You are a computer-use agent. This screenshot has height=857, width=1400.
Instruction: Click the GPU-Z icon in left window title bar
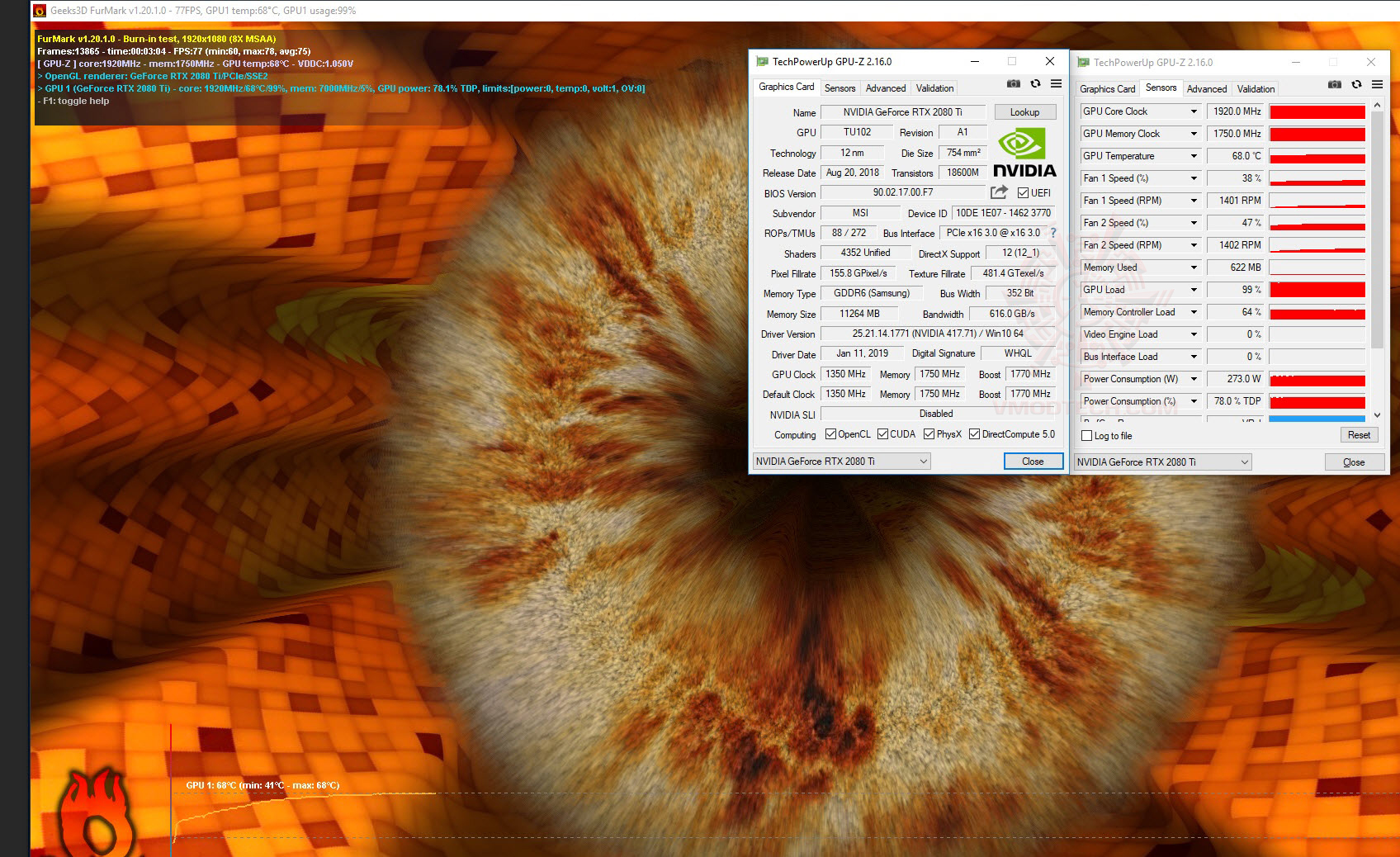click(762, 62)
